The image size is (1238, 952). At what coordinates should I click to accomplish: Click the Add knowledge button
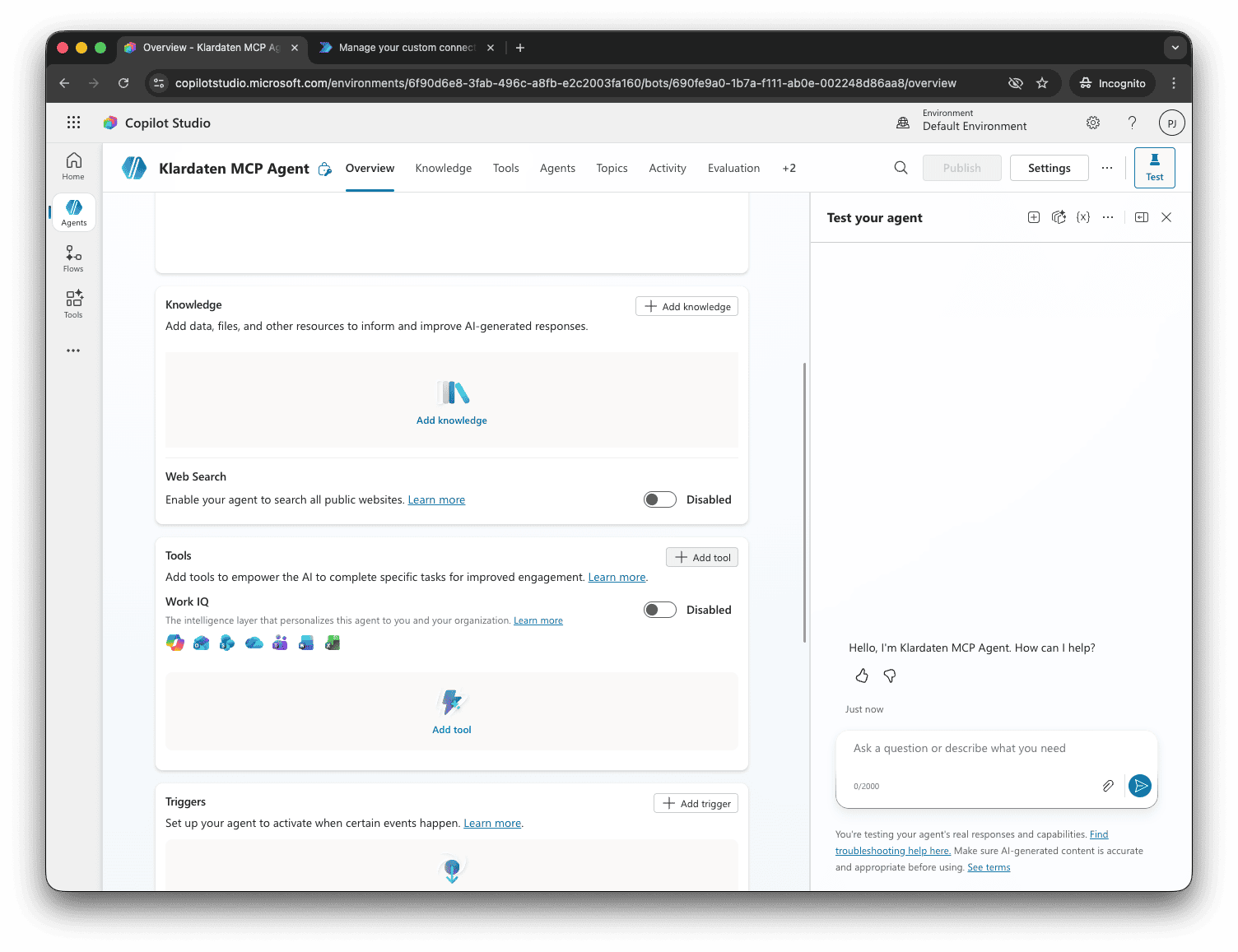click(686, 306)
